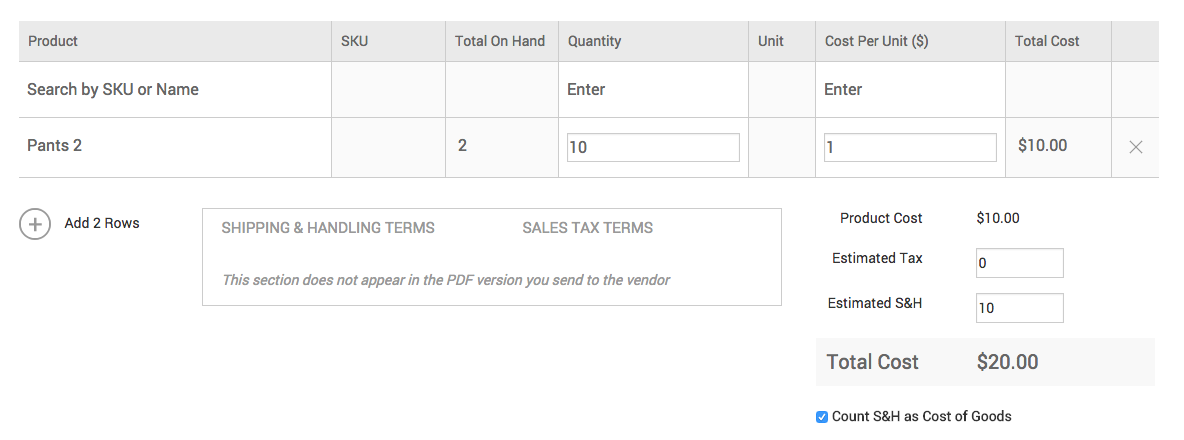The image size is (1184, 440).
Task: Click the Search by SKU or Name field
Action: pos(175,90)
